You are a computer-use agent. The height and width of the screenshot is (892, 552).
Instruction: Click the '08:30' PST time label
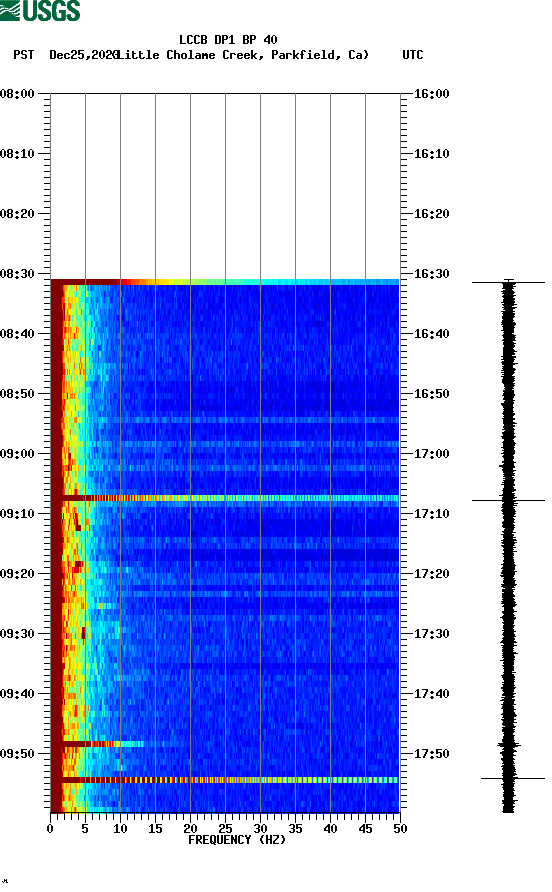point(18,274)
